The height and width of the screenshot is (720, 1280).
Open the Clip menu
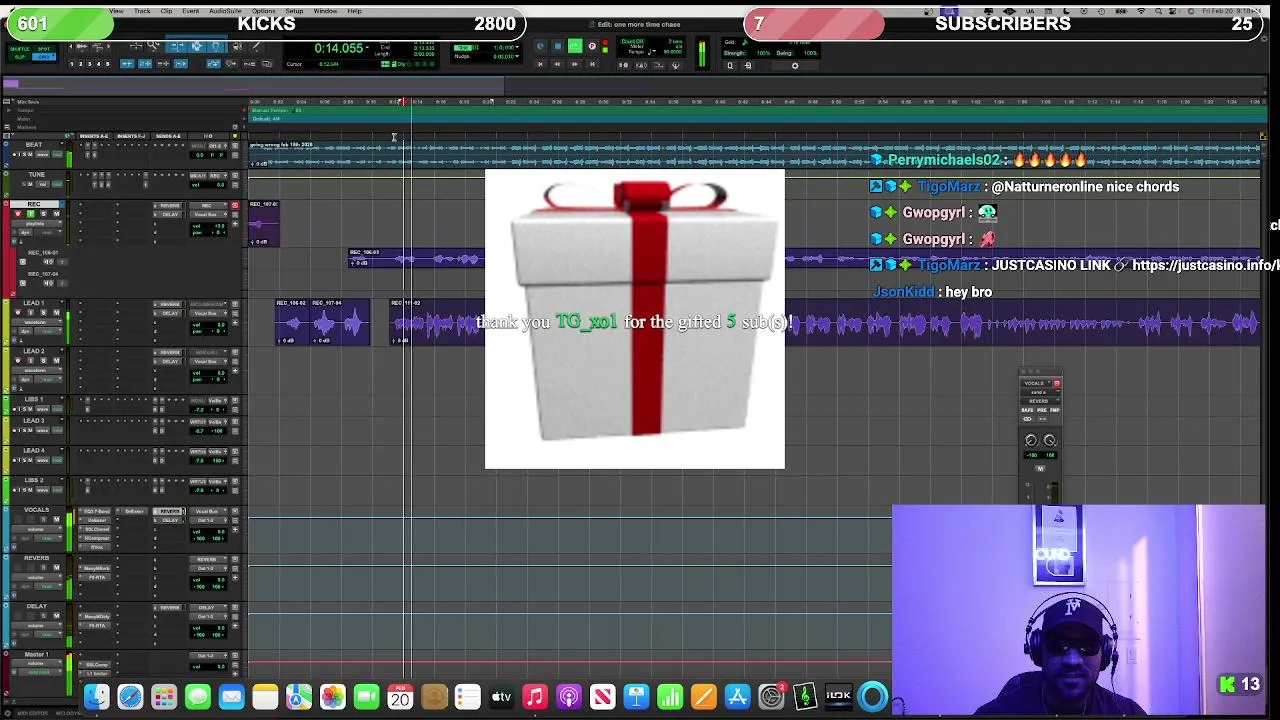[166, 11]
